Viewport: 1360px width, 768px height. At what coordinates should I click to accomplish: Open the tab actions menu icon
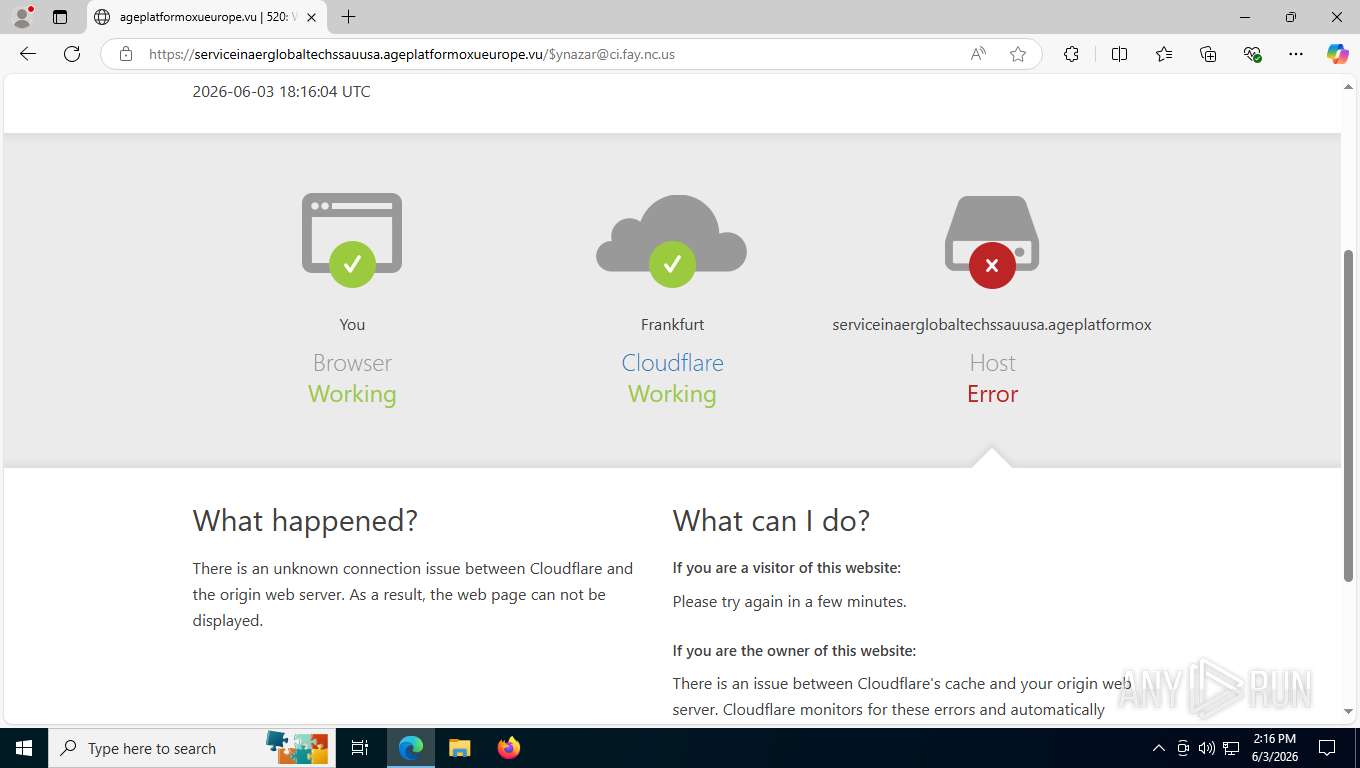[60, 17]
